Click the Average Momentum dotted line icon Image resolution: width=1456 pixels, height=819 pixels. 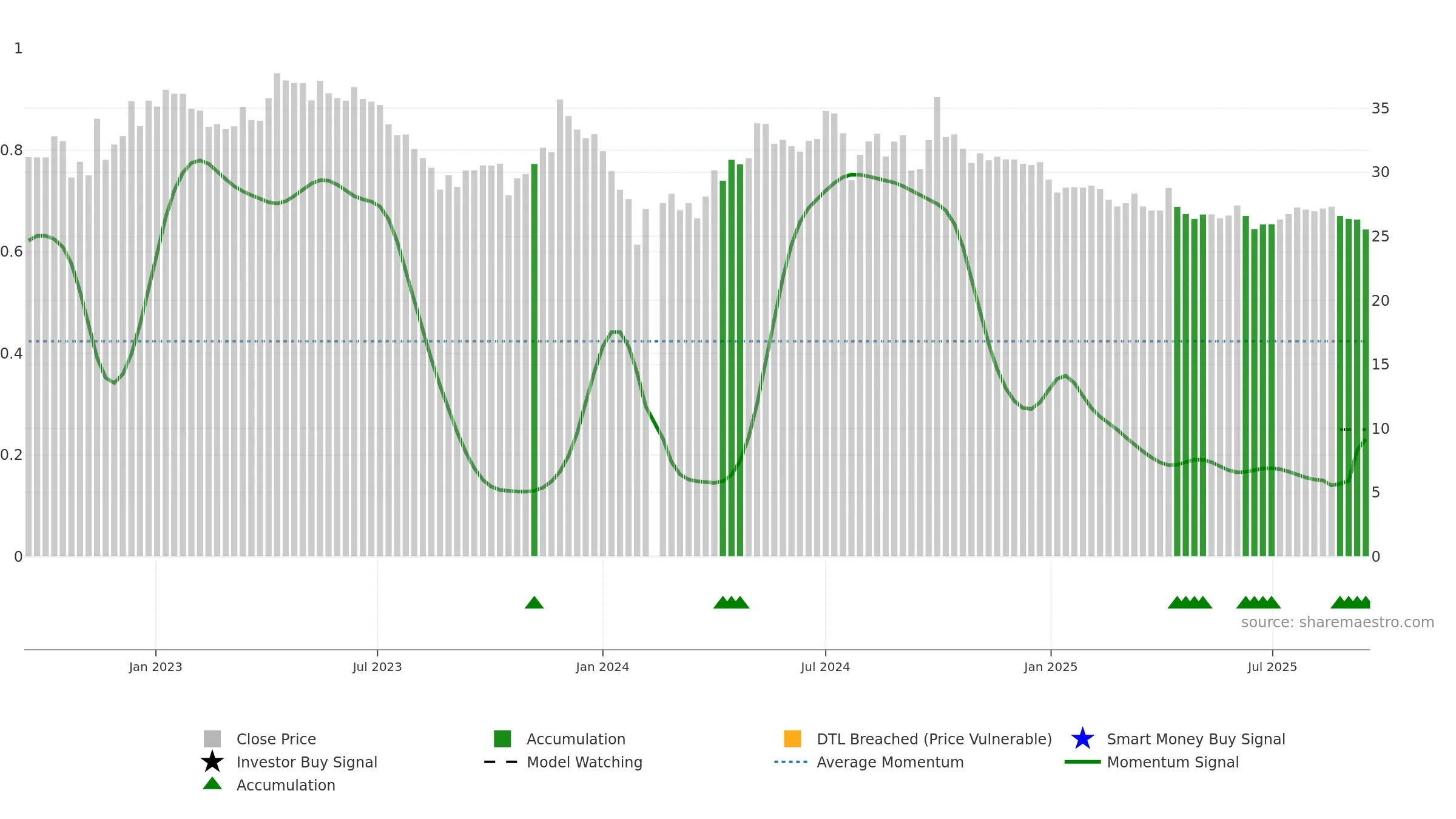[x=791, y=762]
